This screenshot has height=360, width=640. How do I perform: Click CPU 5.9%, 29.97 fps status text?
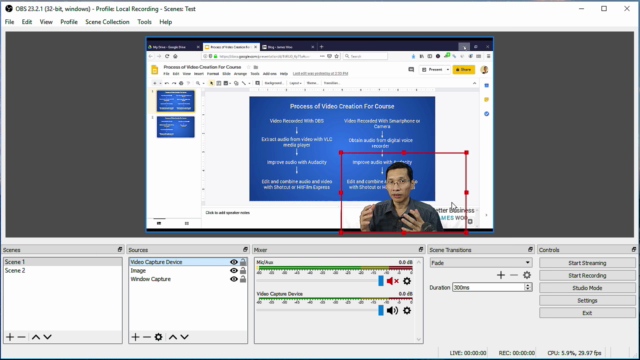point(574,353)
